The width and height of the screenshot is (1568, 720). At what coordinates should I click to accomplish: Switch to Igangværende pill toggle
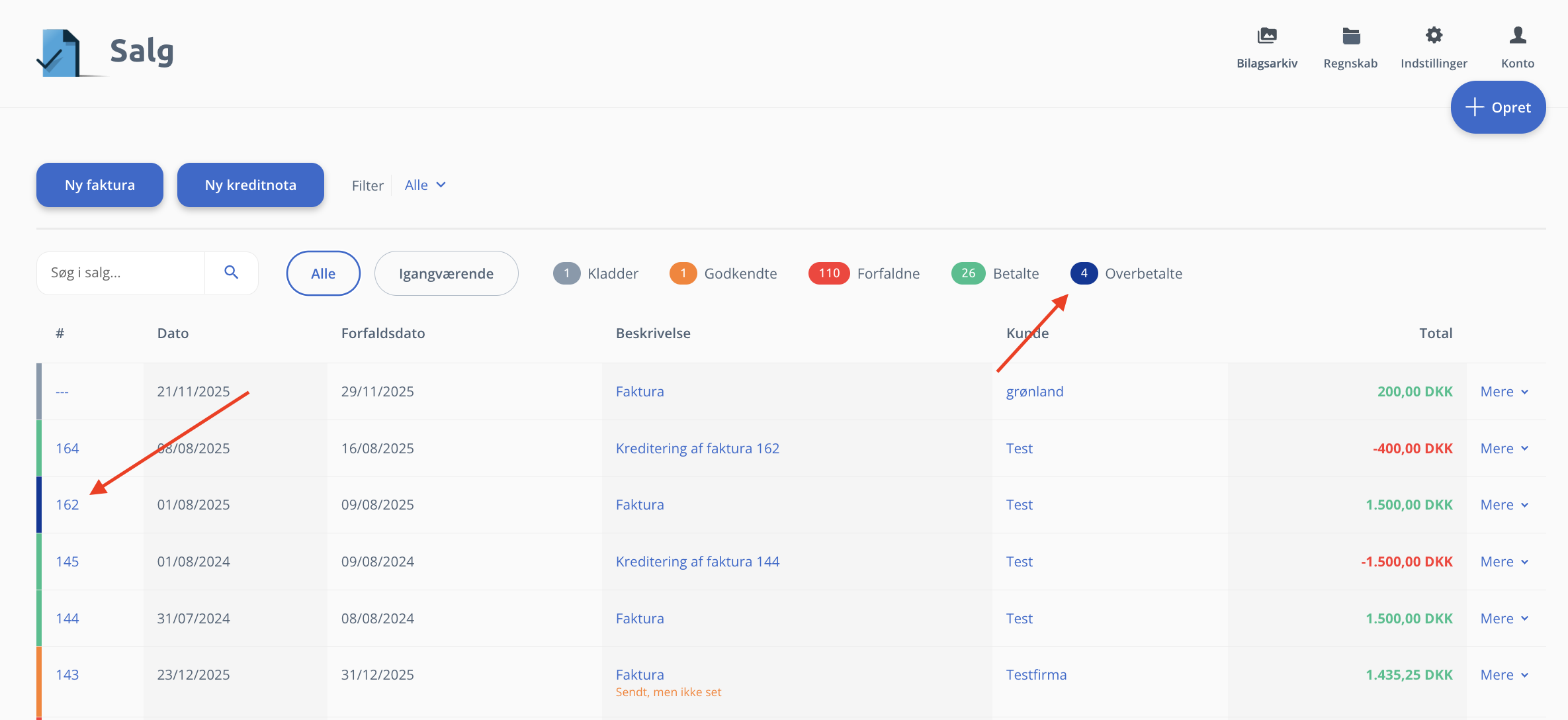point(446,273)
